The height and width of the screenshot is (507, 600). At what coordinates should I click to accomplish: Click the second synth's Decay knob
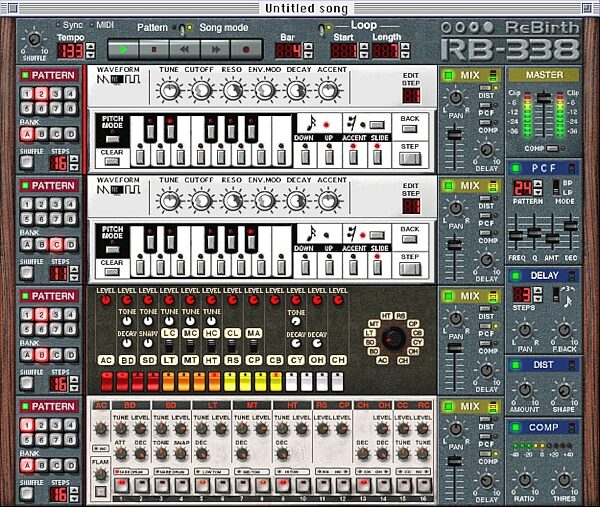point(296,201)
